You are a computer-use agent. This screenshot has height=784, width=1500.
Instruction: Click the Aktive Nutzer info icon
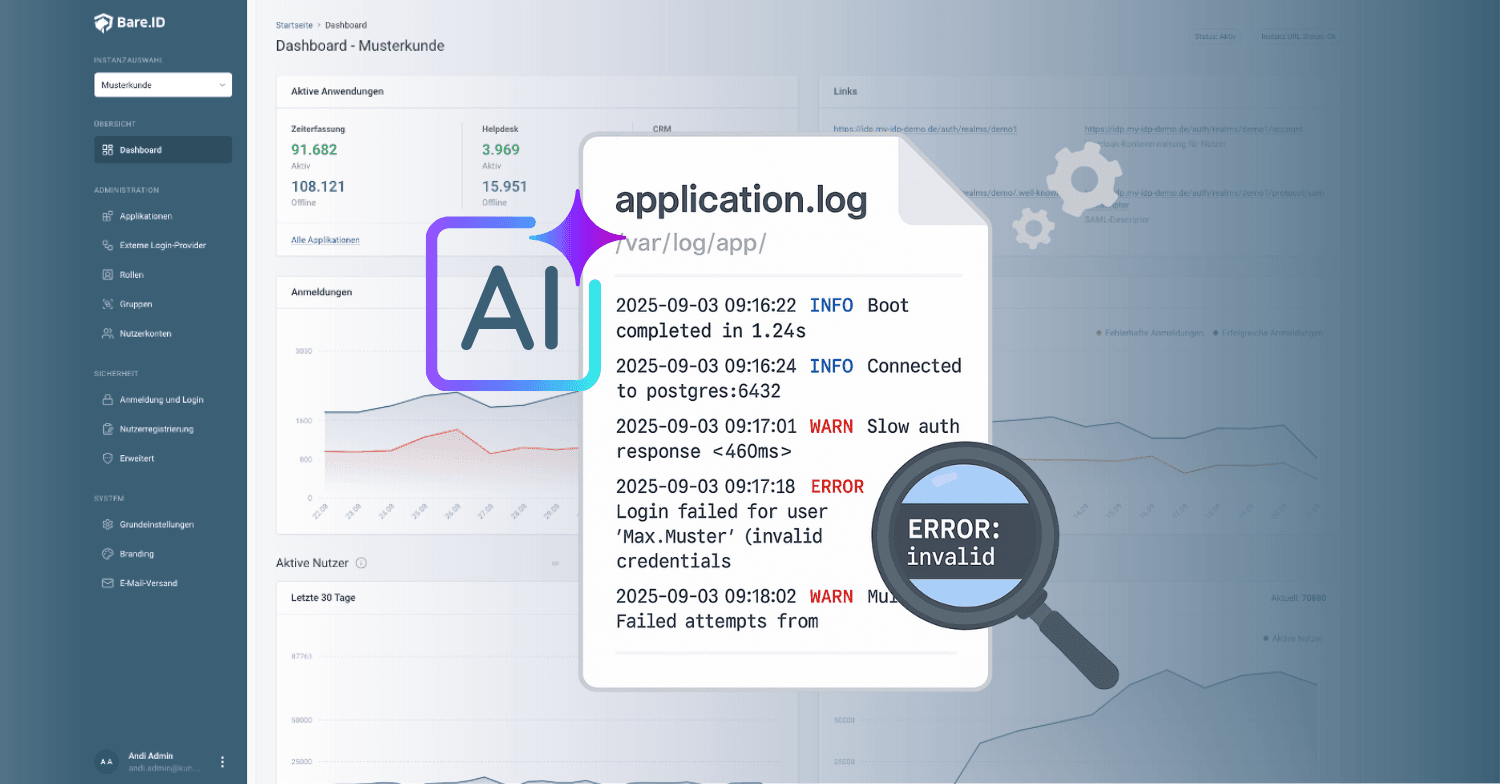[361, 563]
